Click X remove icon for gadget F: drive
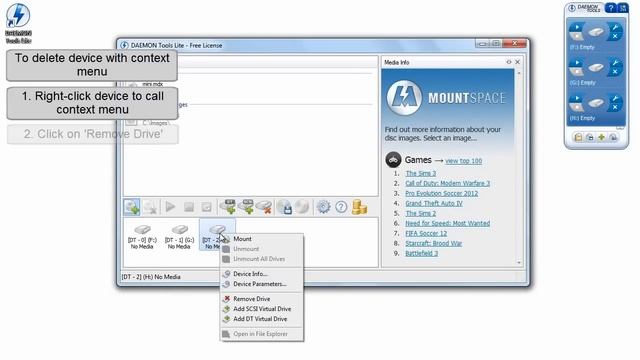 pos(615,36)
